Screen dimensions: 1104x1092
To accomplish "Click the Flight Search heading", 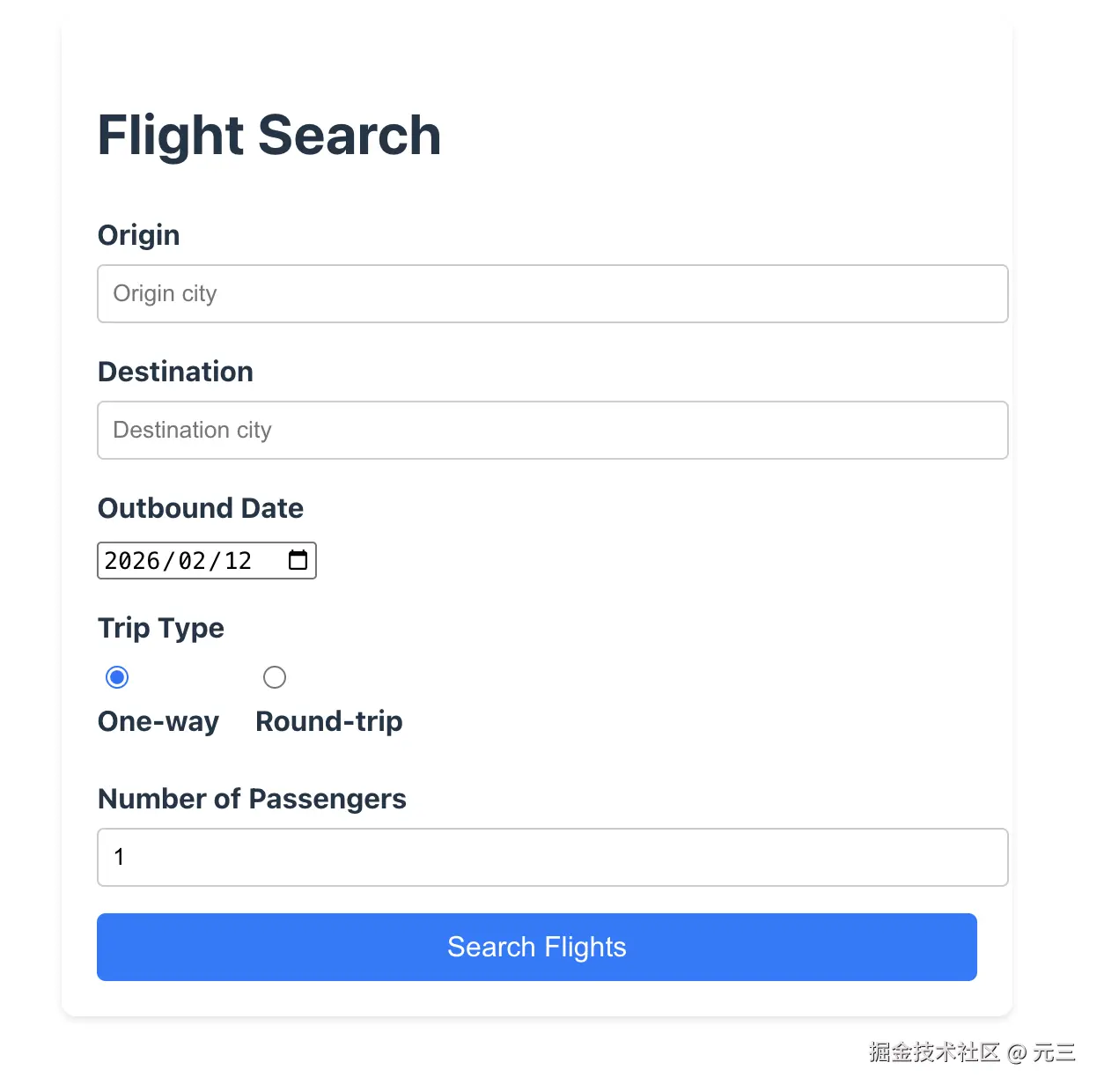I will [269, 136].
